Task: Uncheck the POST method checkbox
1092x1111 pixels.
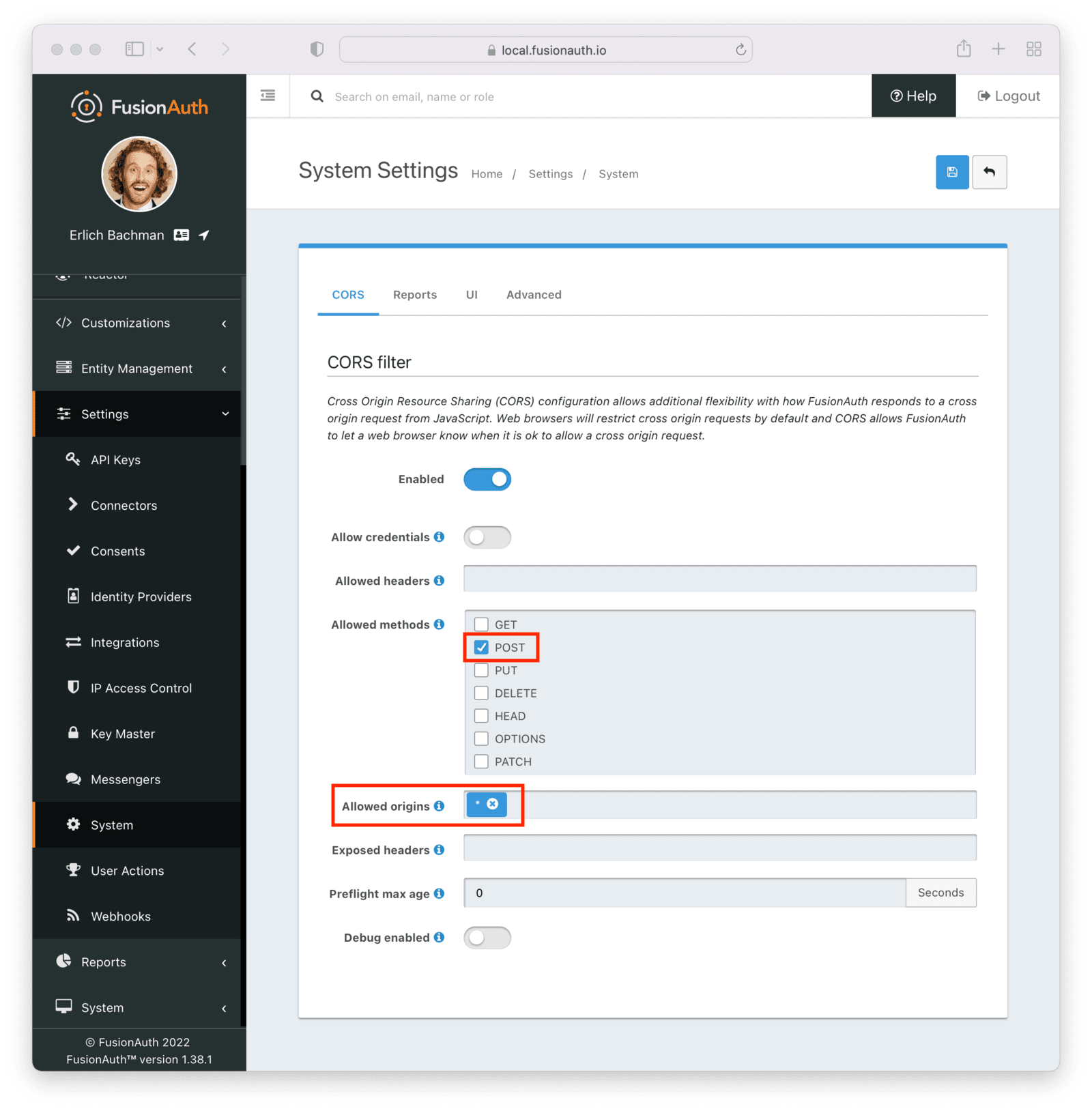Action: 481,647
